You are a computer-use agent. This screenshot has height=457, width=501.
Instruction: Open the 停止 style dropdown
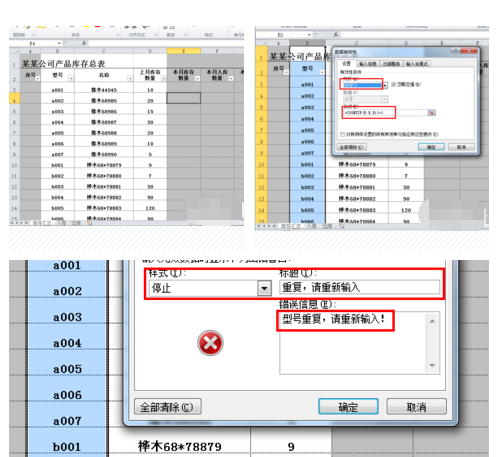pos(264,288)
